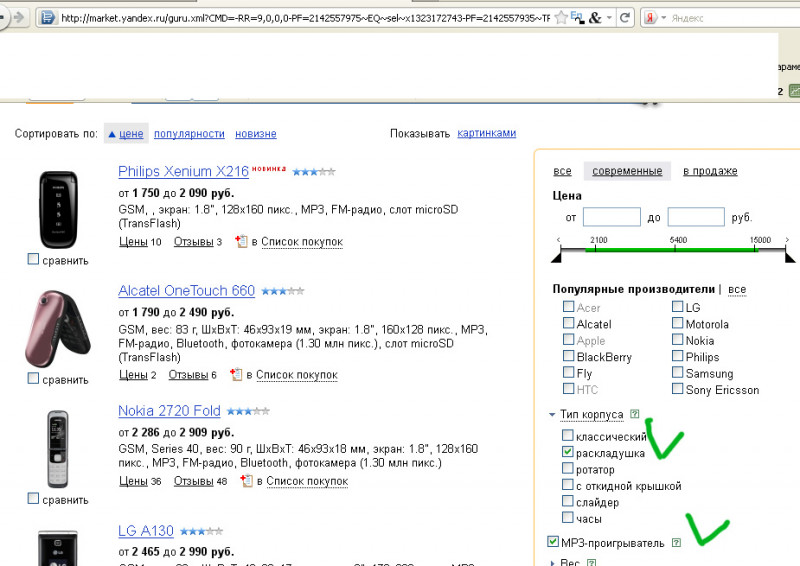Tick сравнить checkbox for Philips Xenium X216
Image resolution: width=800 pixels, height=566 pixels.
pyautogui.click(x=33, y=259)
